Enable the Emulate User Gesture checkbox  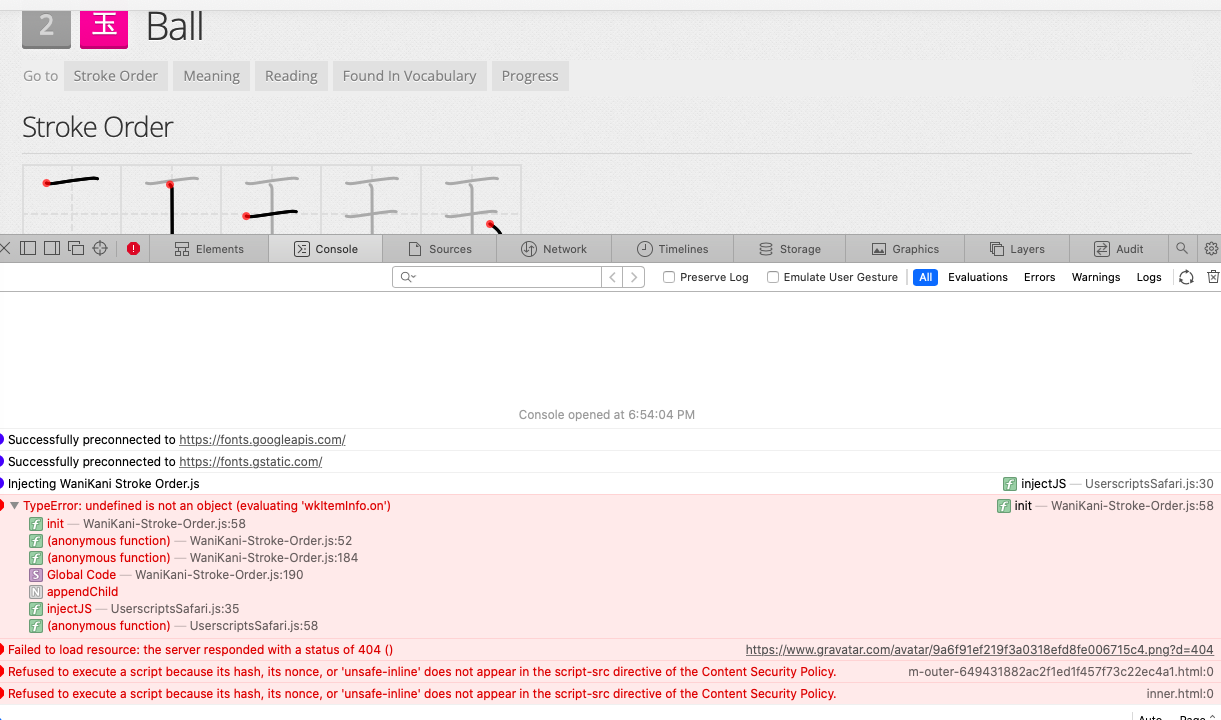(x=773, y=277)
